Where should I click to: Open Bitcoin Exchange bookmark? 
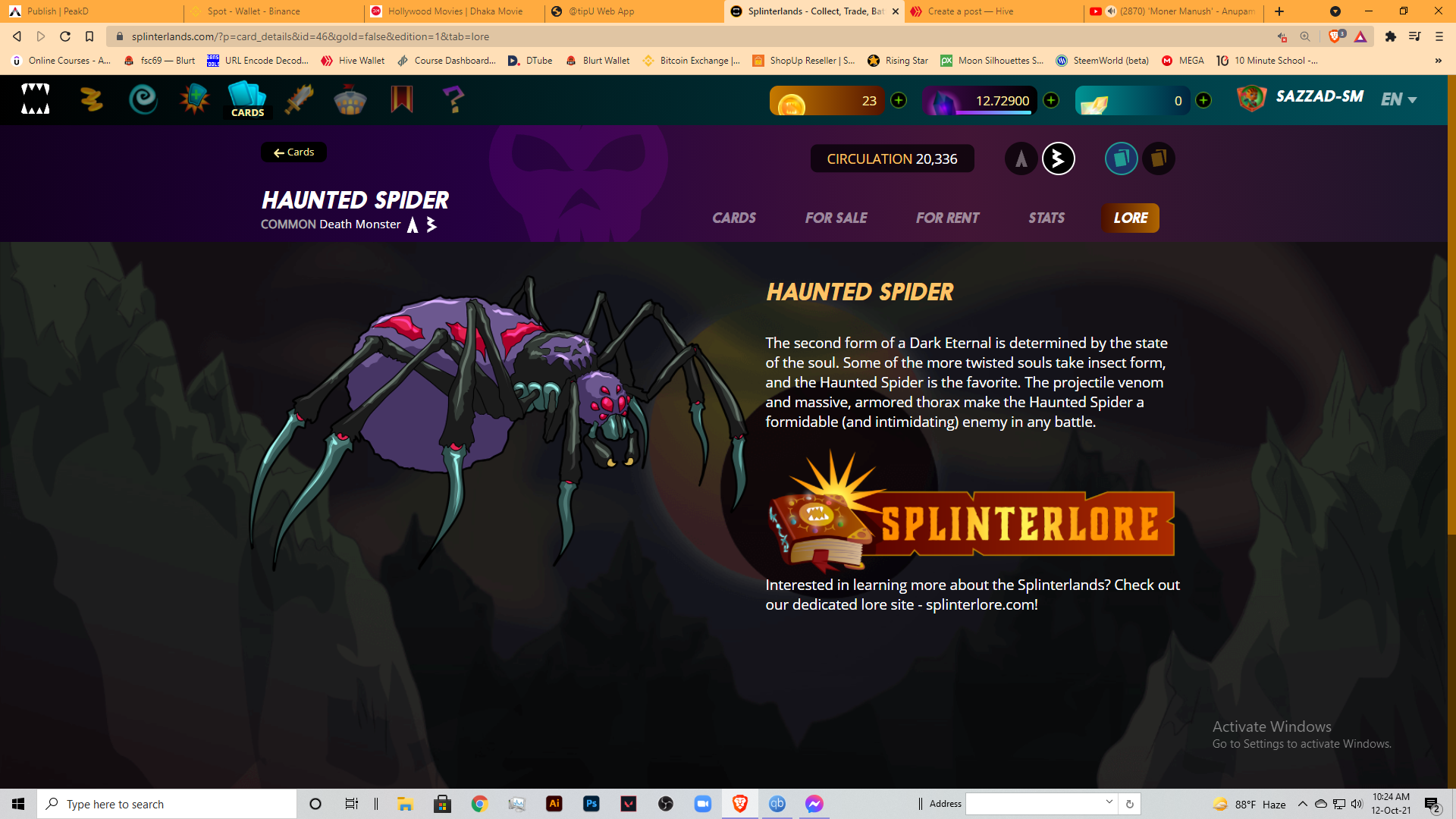coord(691,61)
